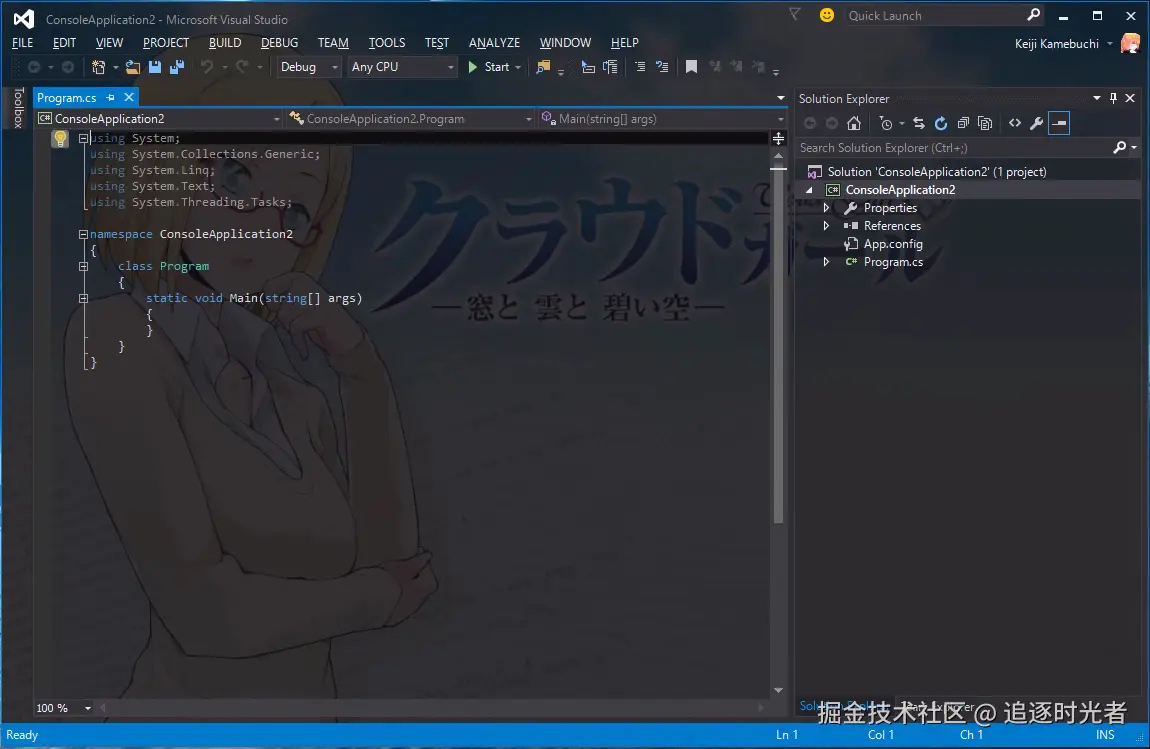The image size is (1150, 749).
Task: Expand the References node
Action: pos(827,226)
